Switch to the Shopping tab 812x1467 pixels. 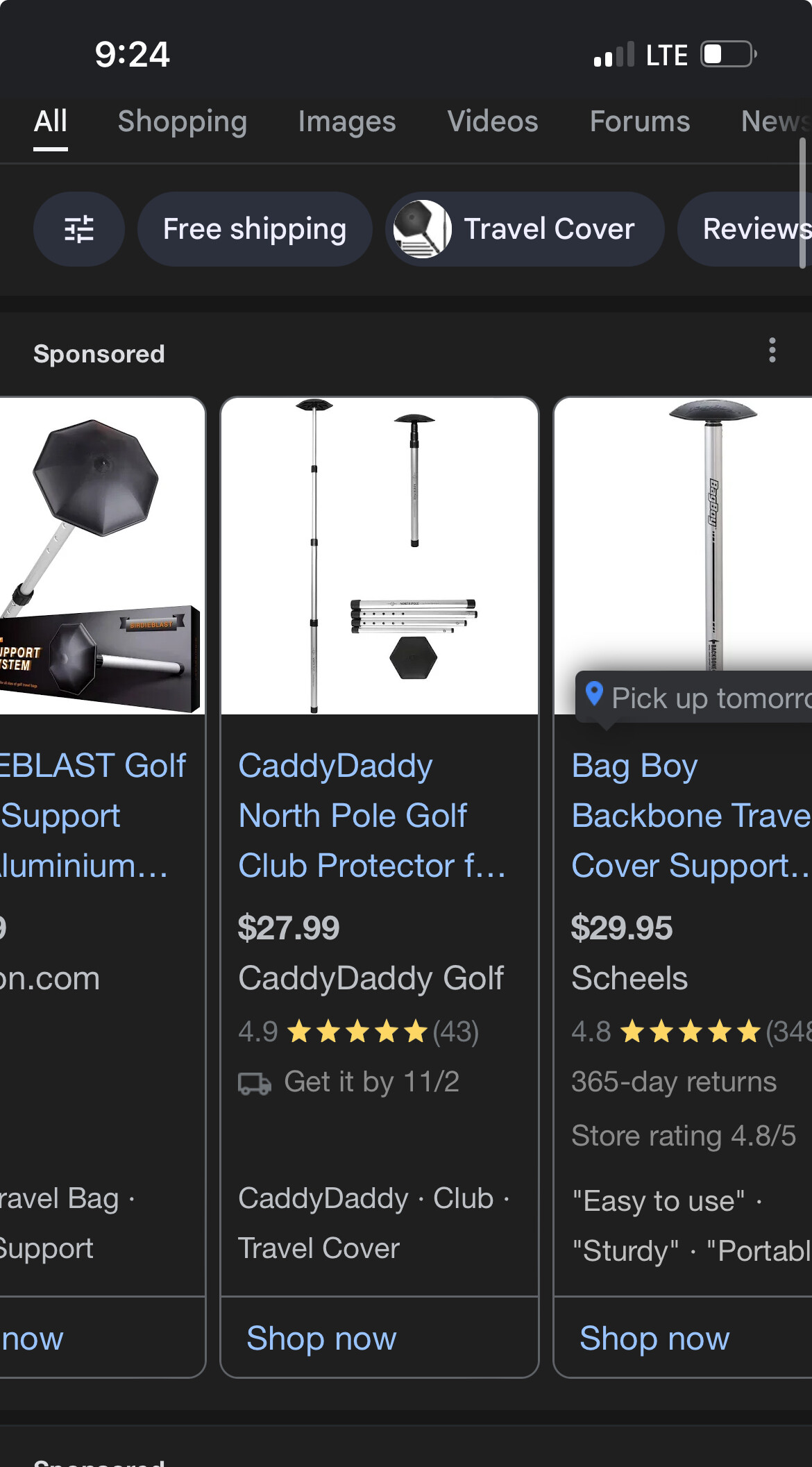pos(183,121)
